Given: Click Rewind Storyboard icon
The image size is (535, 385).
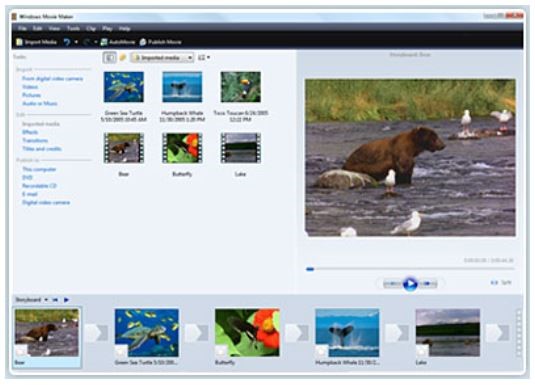Looking at the screenshot, I should (x=55, y=300).
